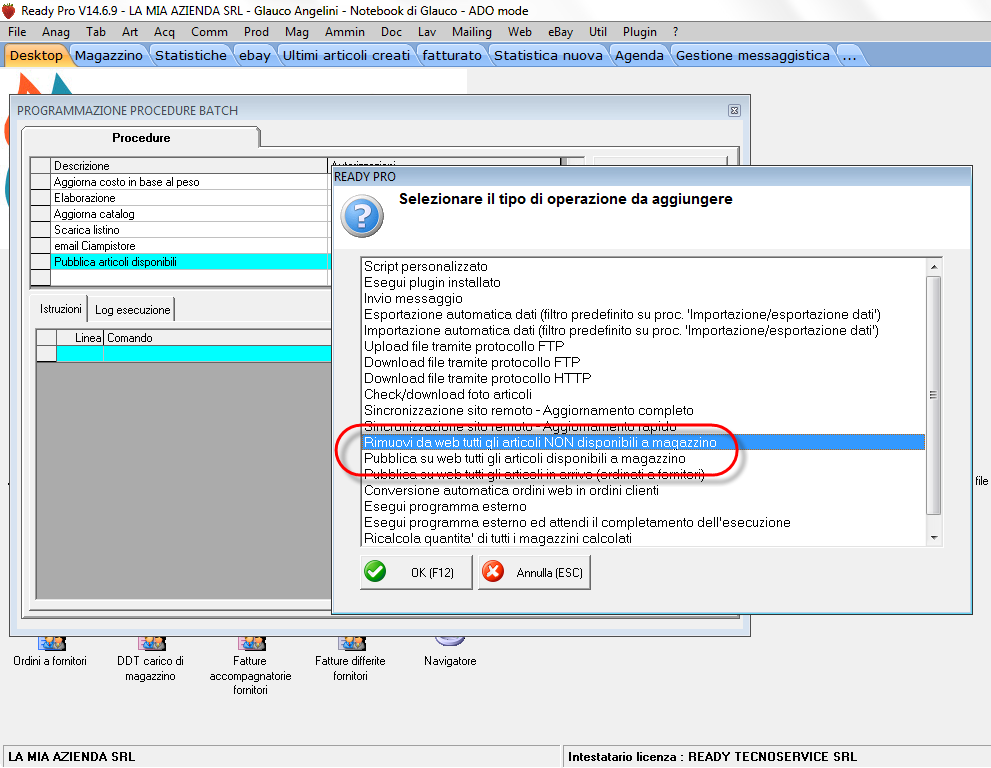
Task: Click the Annulla (ESC) cancel button
Action: (534, 572)
